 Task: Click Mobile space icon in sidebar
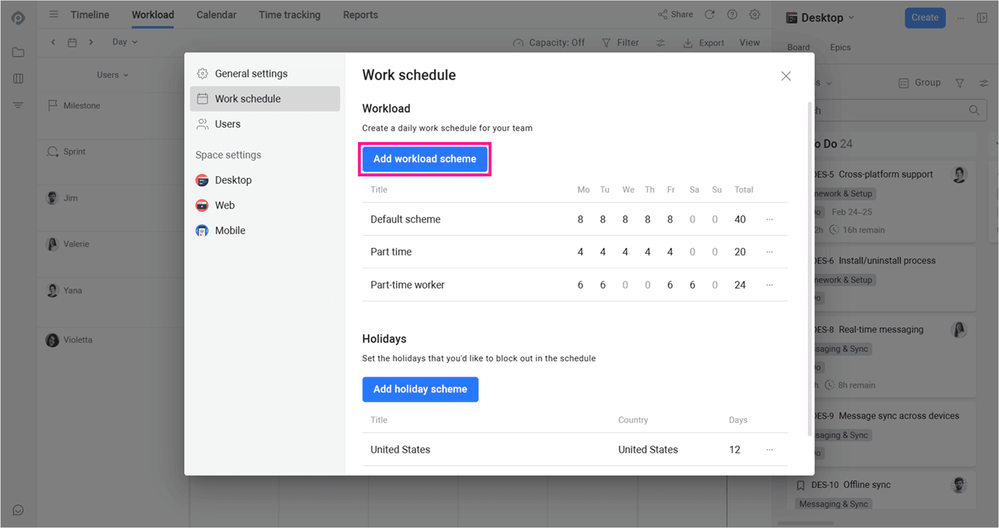[x=202, y=231]
